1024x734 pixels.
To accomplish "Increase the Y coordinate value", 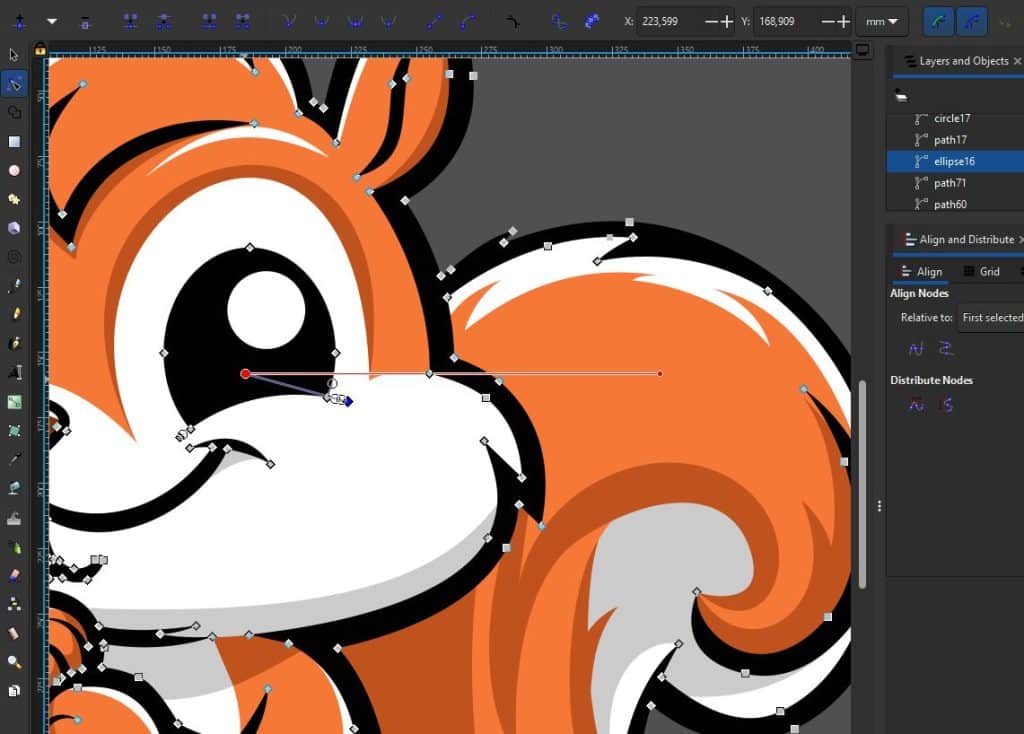I will [x=843, y=22].
